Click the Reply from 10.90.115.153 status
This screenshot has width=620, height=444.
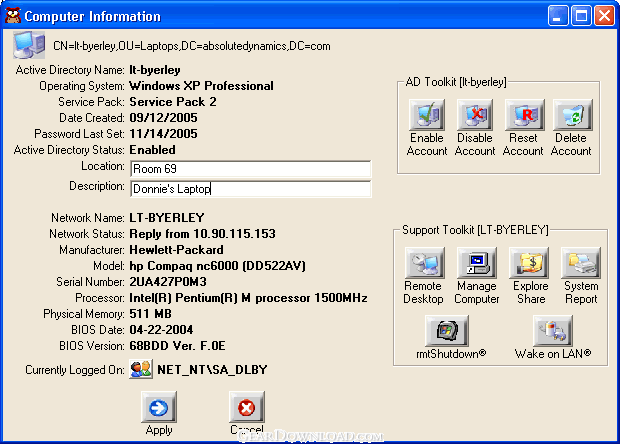coord(202,234)
